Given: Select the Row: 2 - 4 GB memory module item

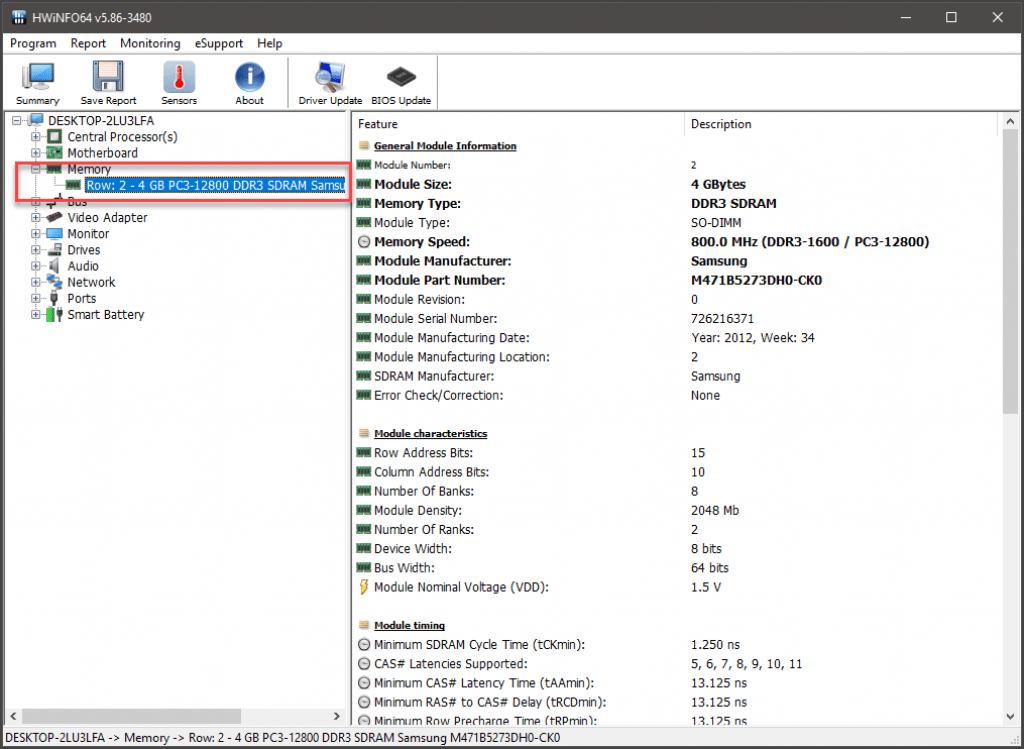Looking at the screenshot, I should tap(215, 185).
